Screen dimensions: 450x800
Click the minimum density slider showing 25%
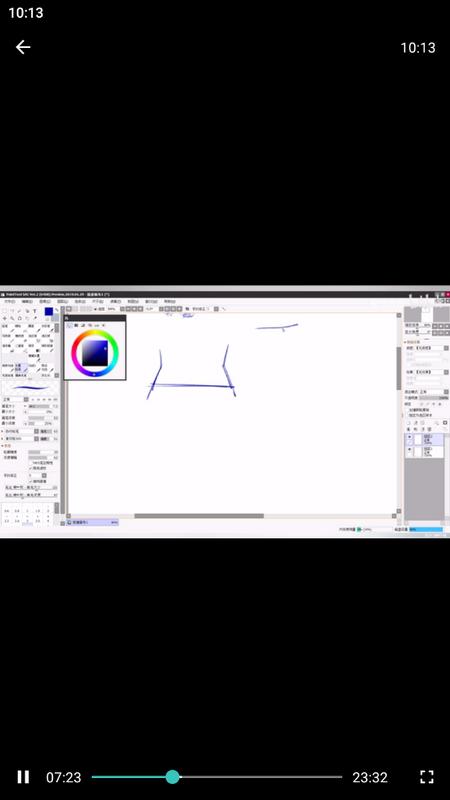[x=40, y=423]
